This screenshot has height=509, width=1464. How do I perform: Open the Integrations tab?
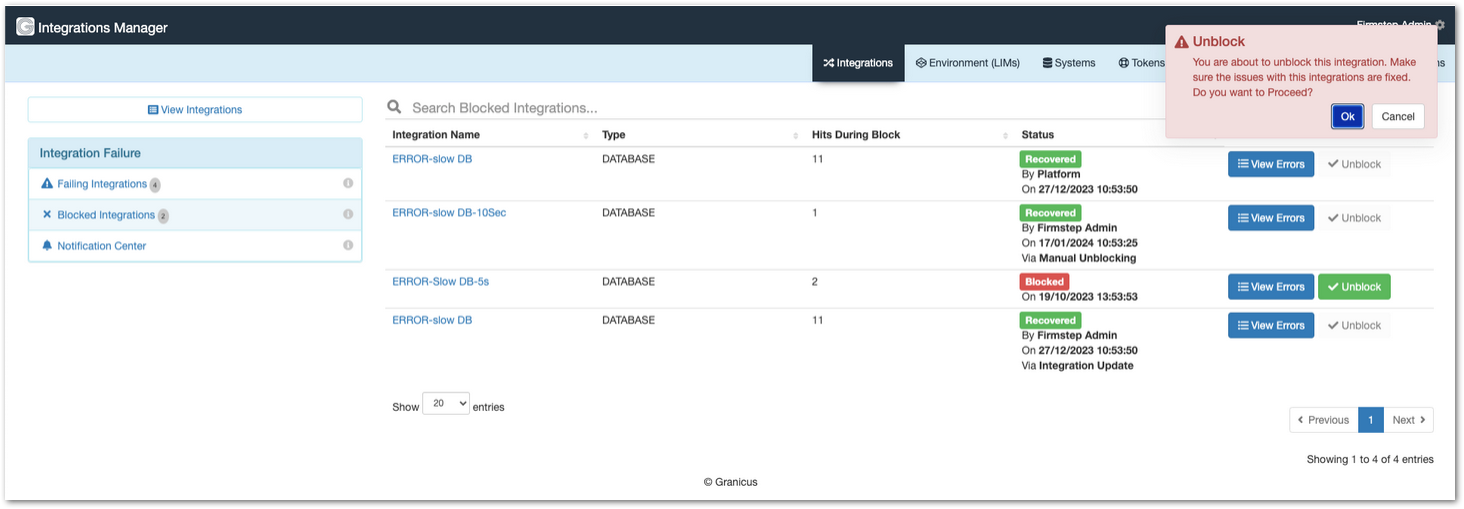[858, 63]
